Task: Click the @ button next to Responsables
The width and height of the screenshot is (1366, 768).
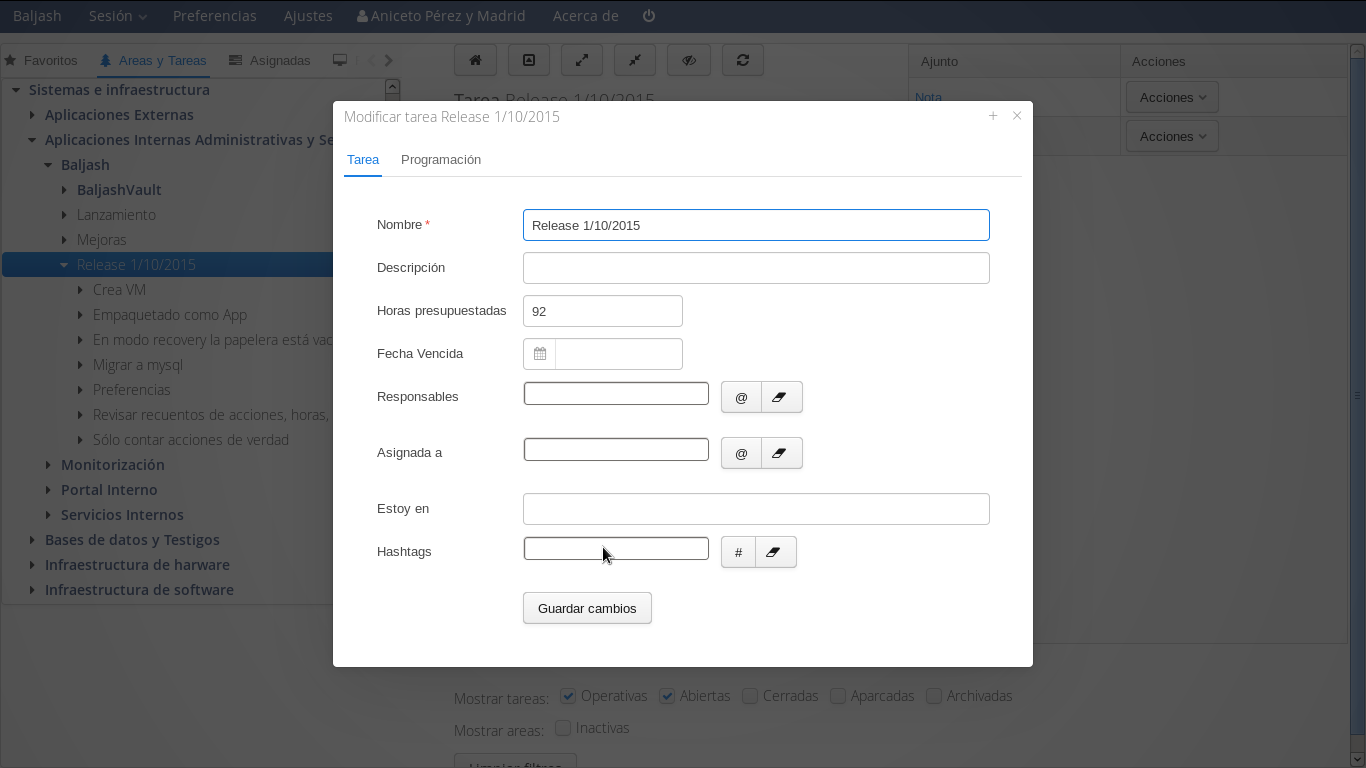Action: point(741,397)
